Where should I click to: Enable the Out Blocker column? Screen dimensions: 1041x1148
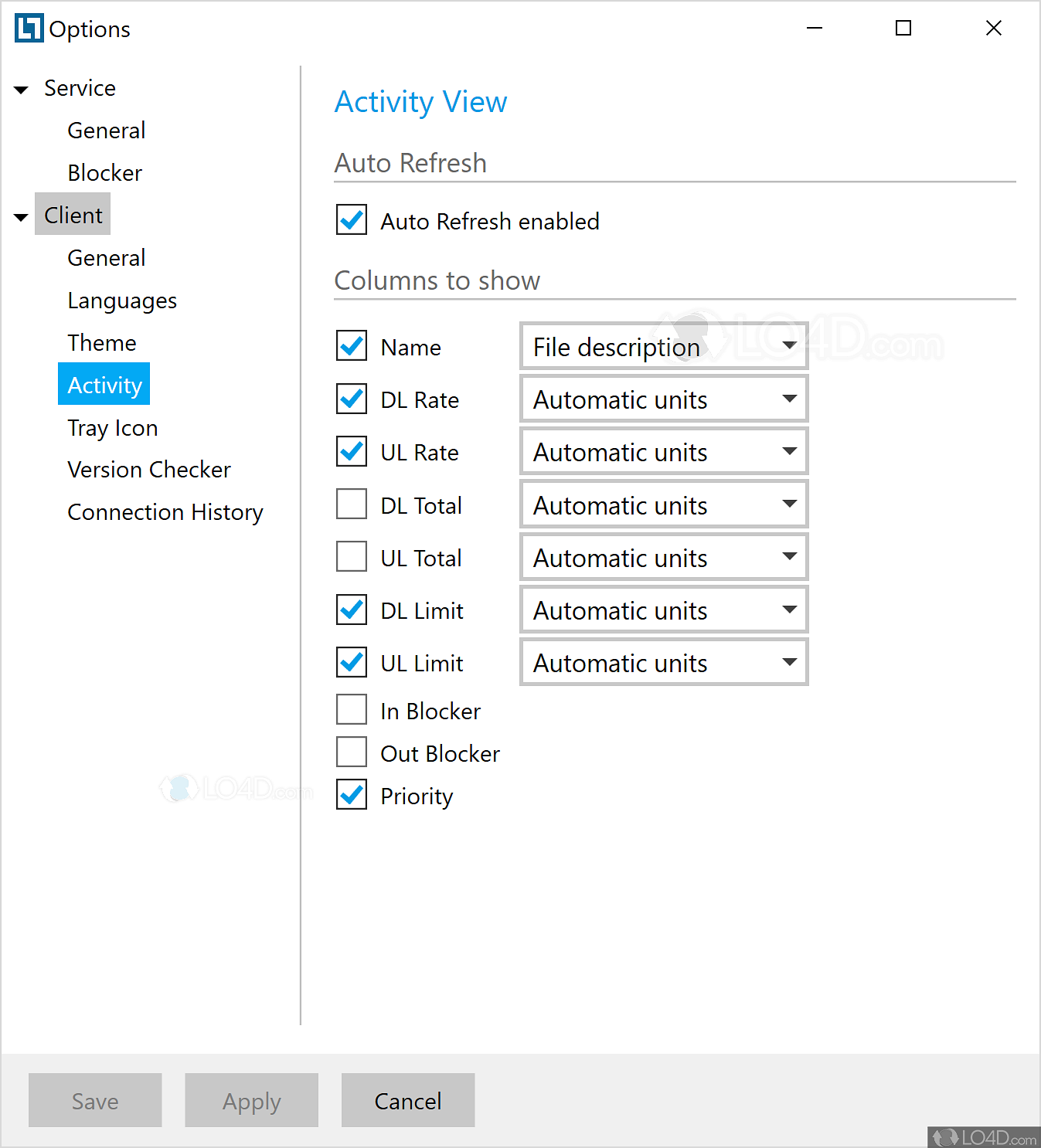[x=351, y=752]
